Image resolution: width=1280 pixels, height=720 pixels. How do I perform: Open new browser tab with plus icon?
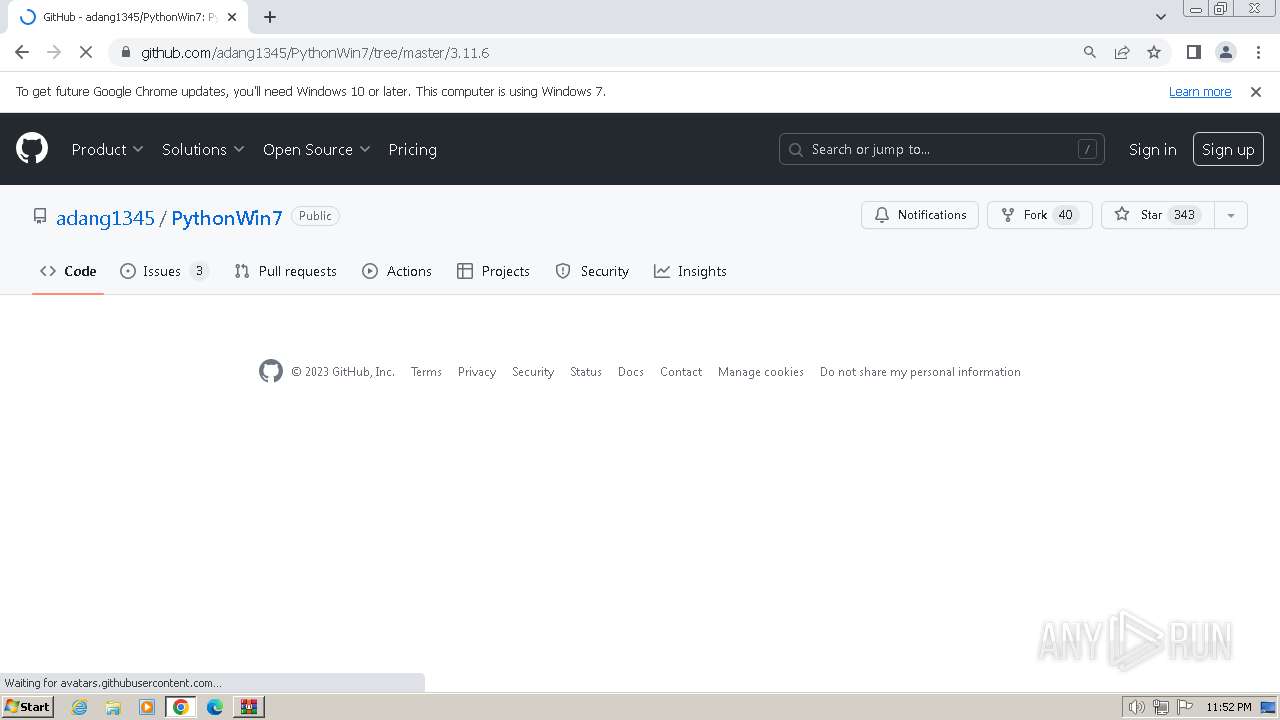tap(270, 17)
